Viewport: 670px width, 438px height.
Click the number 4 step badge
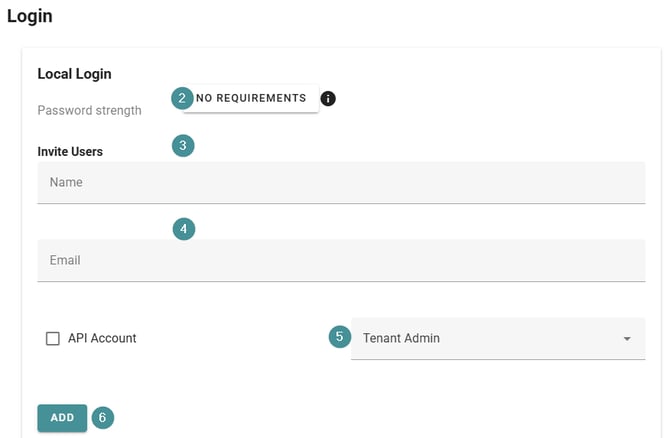tap(182, 229)
